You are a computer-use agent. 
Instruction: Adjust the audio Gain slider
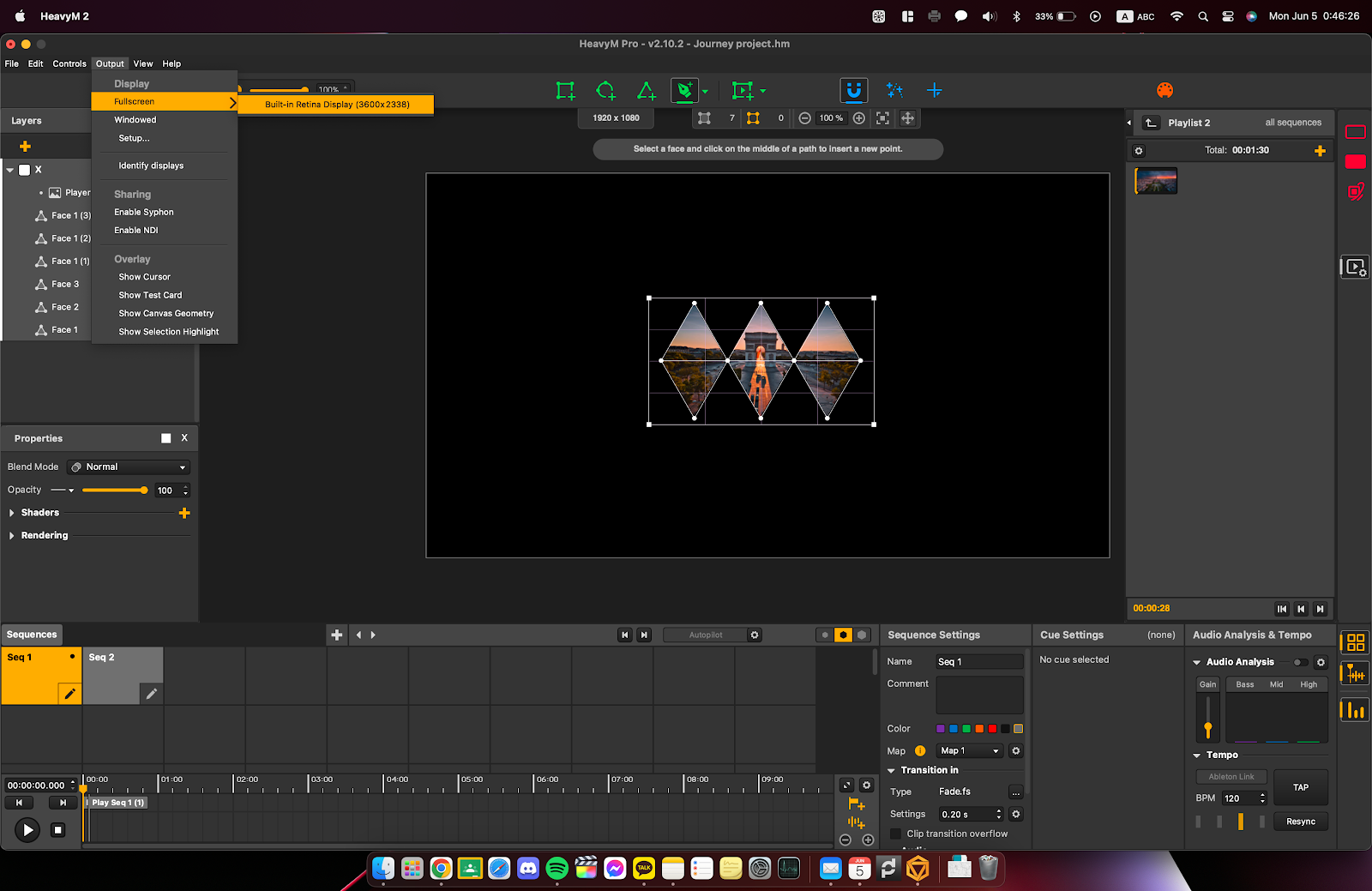[x=1208, y=718]
